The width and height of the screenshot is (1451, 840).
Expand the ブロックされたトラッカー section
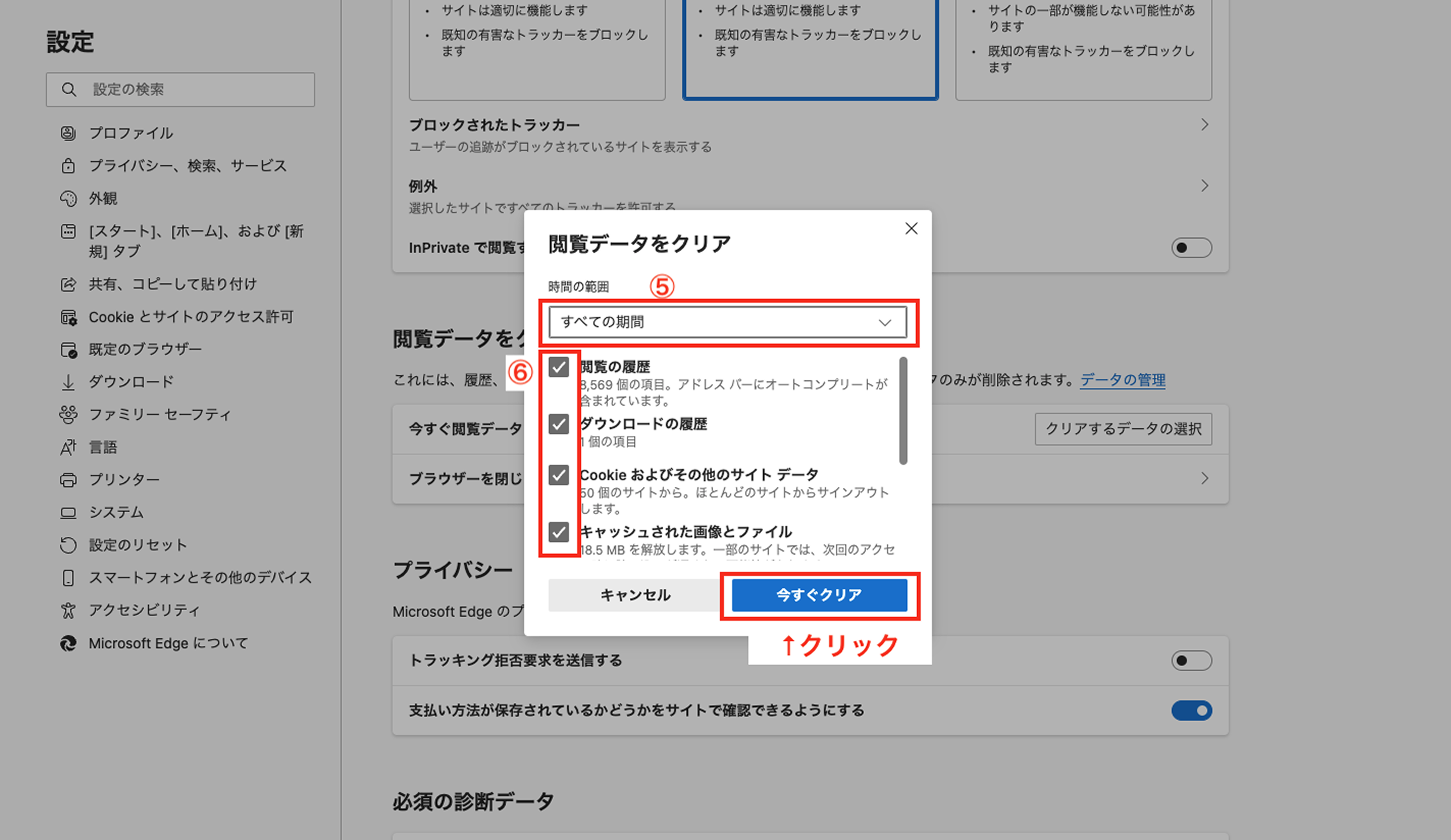[x=1205, y=125]
